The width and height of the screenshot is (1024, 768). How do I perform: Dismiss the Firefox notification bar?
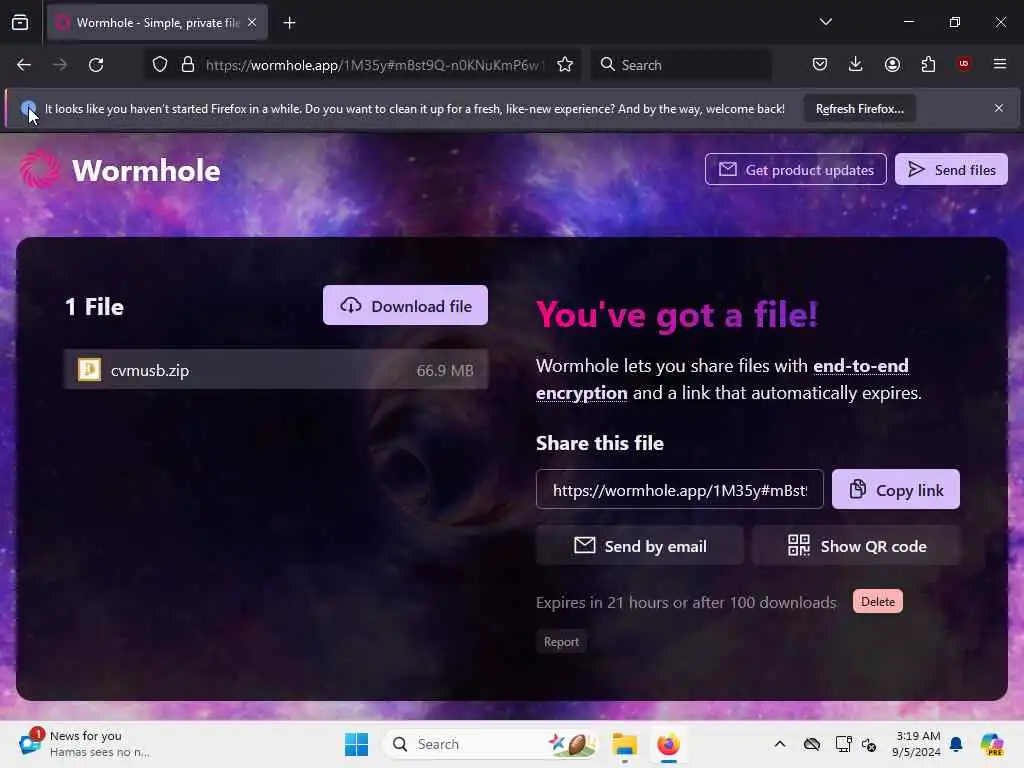[x=999, y=108]
